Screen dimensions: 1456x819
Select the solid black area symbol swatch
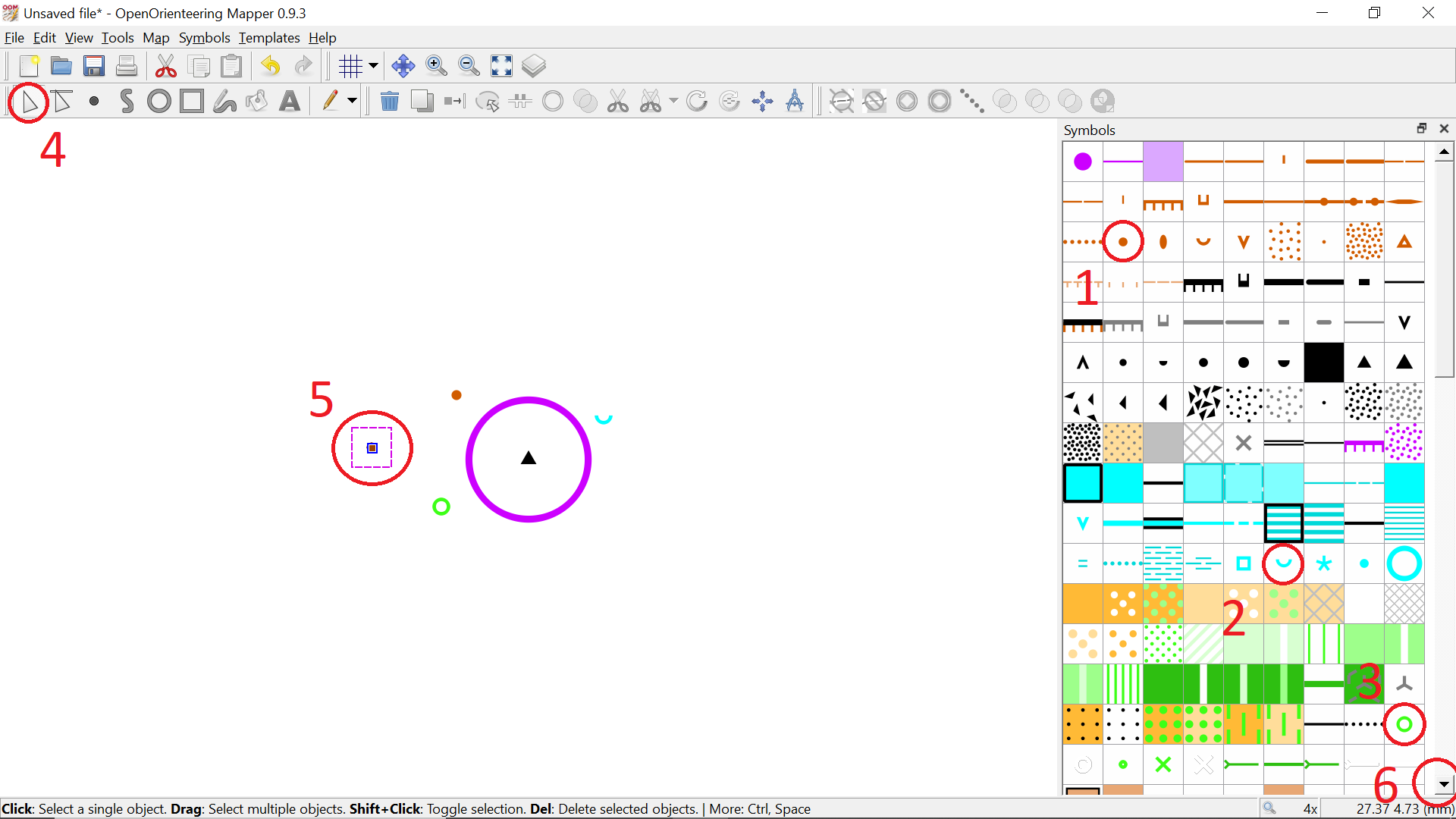[x=1323, y=362]
